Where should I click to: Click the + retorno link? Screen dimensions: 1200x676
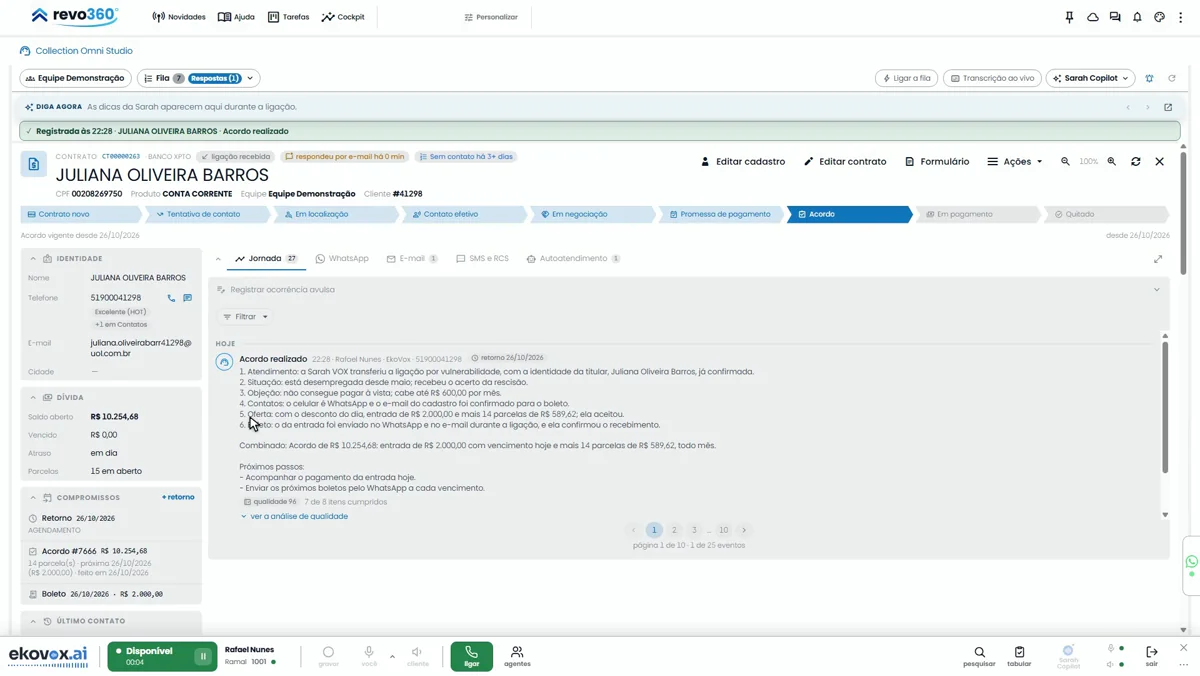[x=178, y=497]
